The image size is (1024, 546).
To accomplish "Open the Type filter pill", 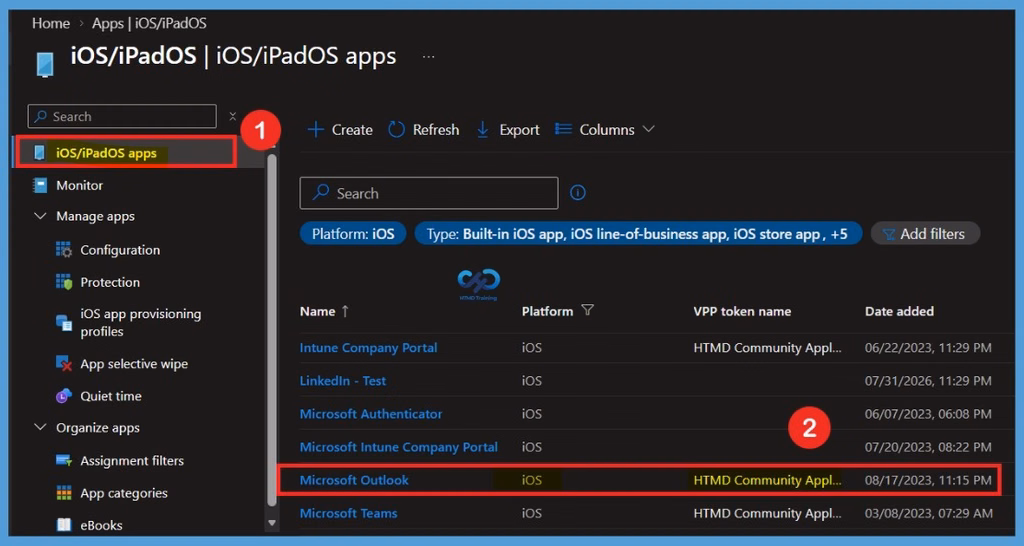I will tap(638, 234).
